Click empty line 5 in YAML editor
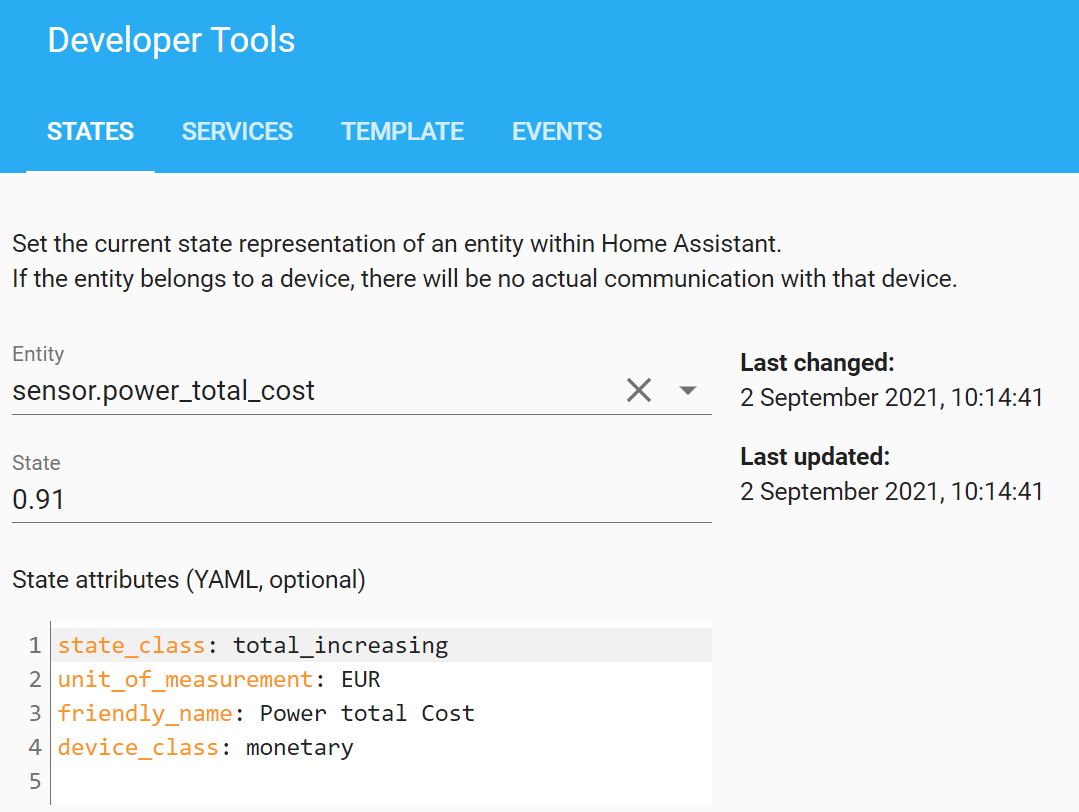Screen dimensions: 1079x812 (382, 781)
